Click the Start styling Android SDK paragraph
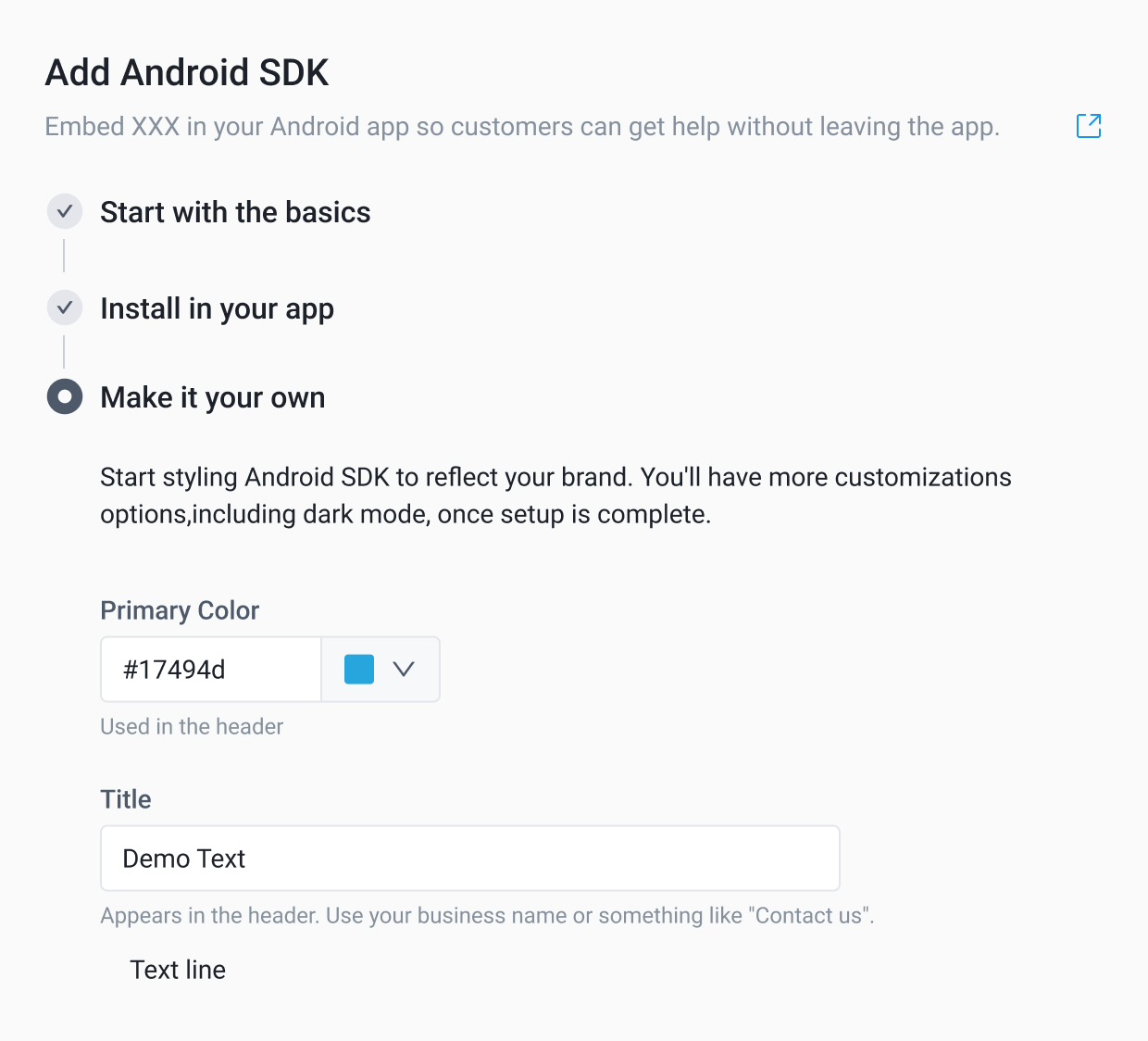Screen dimensions: 1148x1041 555,495
